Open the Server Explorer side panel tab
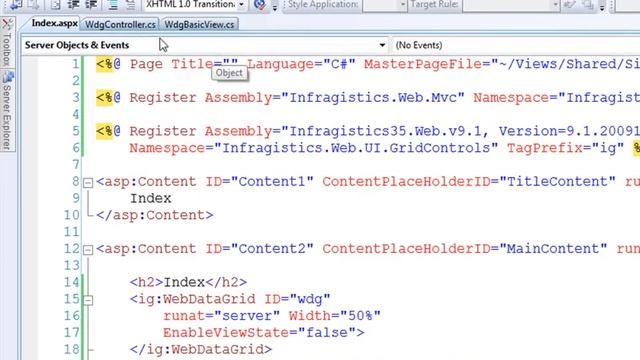 7,110
